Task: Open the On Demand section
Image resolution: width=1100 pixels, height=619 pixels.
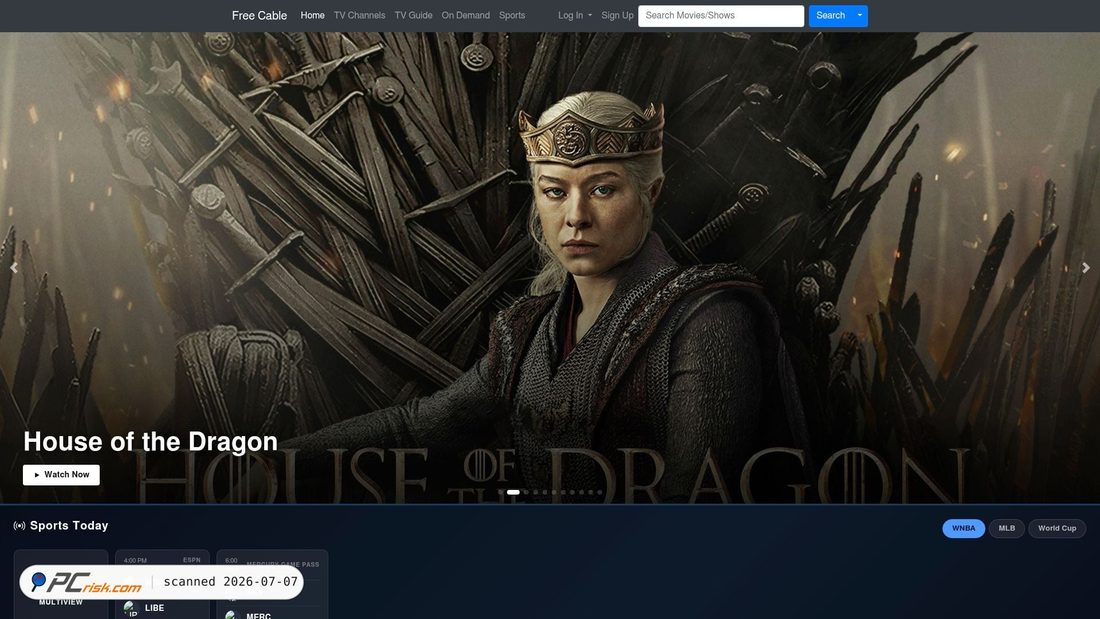Action: [x=465, y=15]
